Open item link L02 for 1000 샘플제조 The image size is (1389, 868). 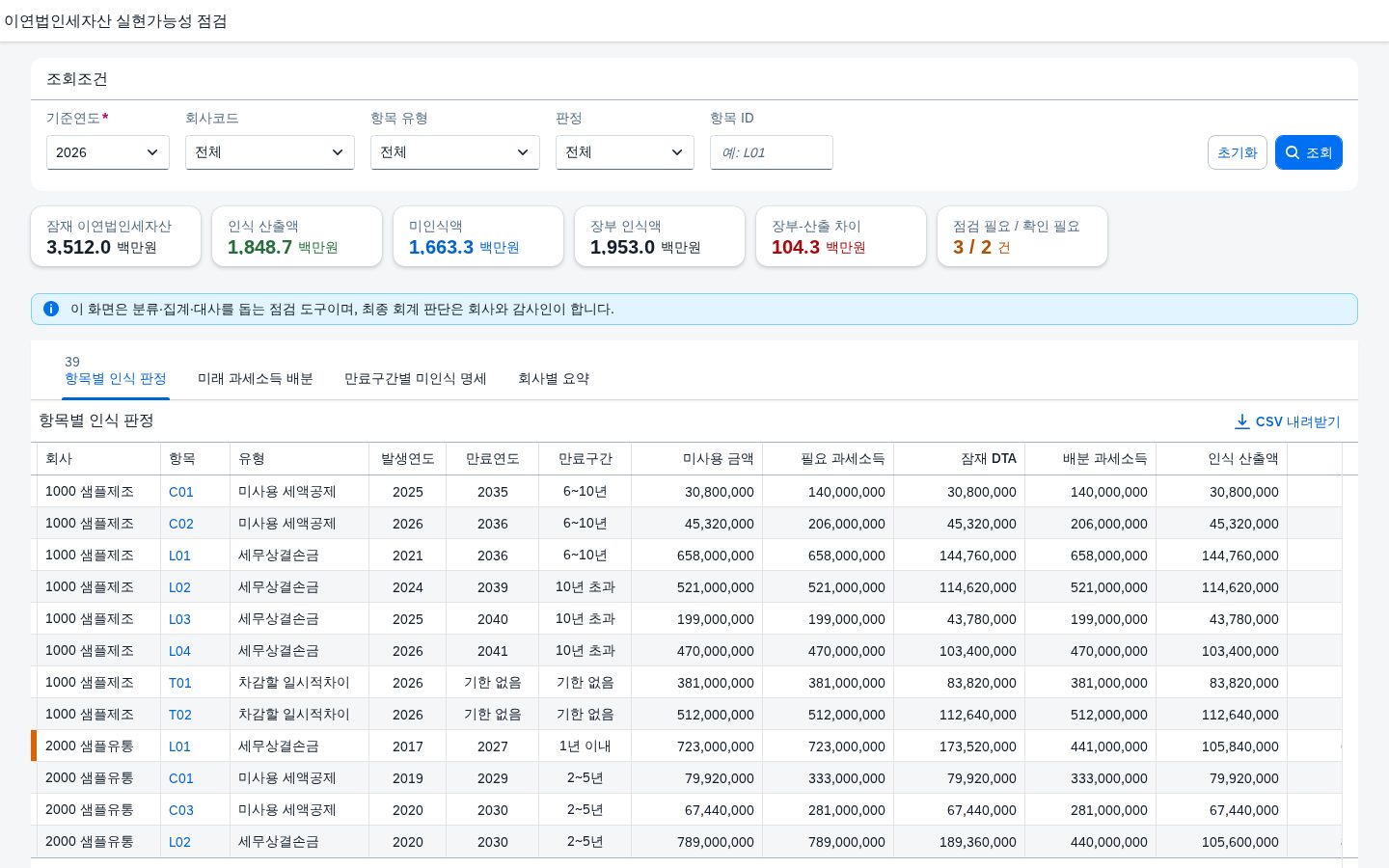[x=180, y=587]
